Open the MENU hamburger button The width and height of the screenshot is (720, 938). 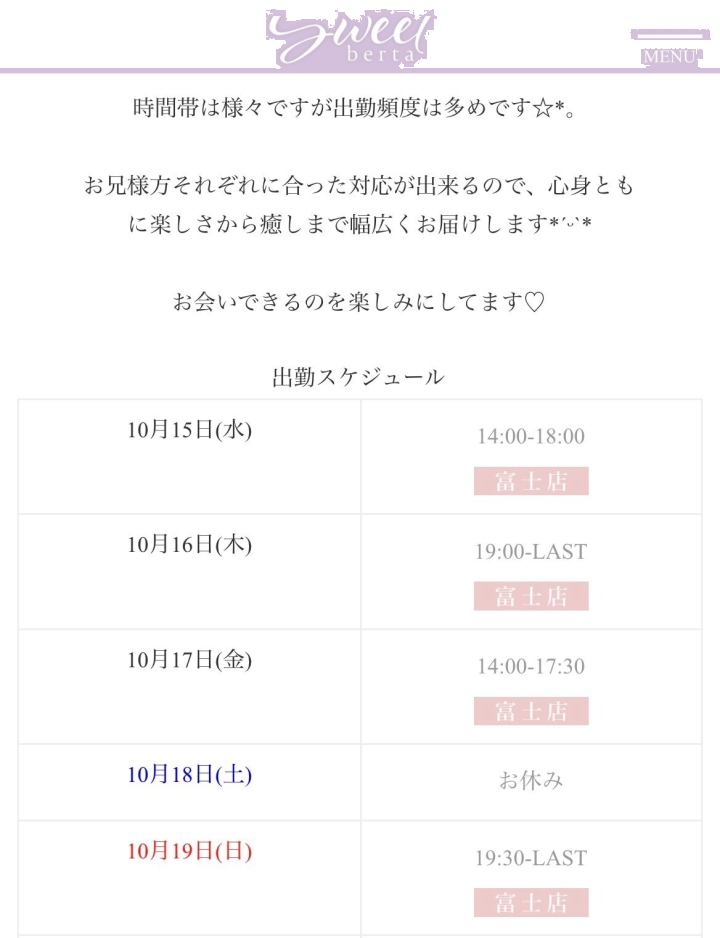click(669, 47)
